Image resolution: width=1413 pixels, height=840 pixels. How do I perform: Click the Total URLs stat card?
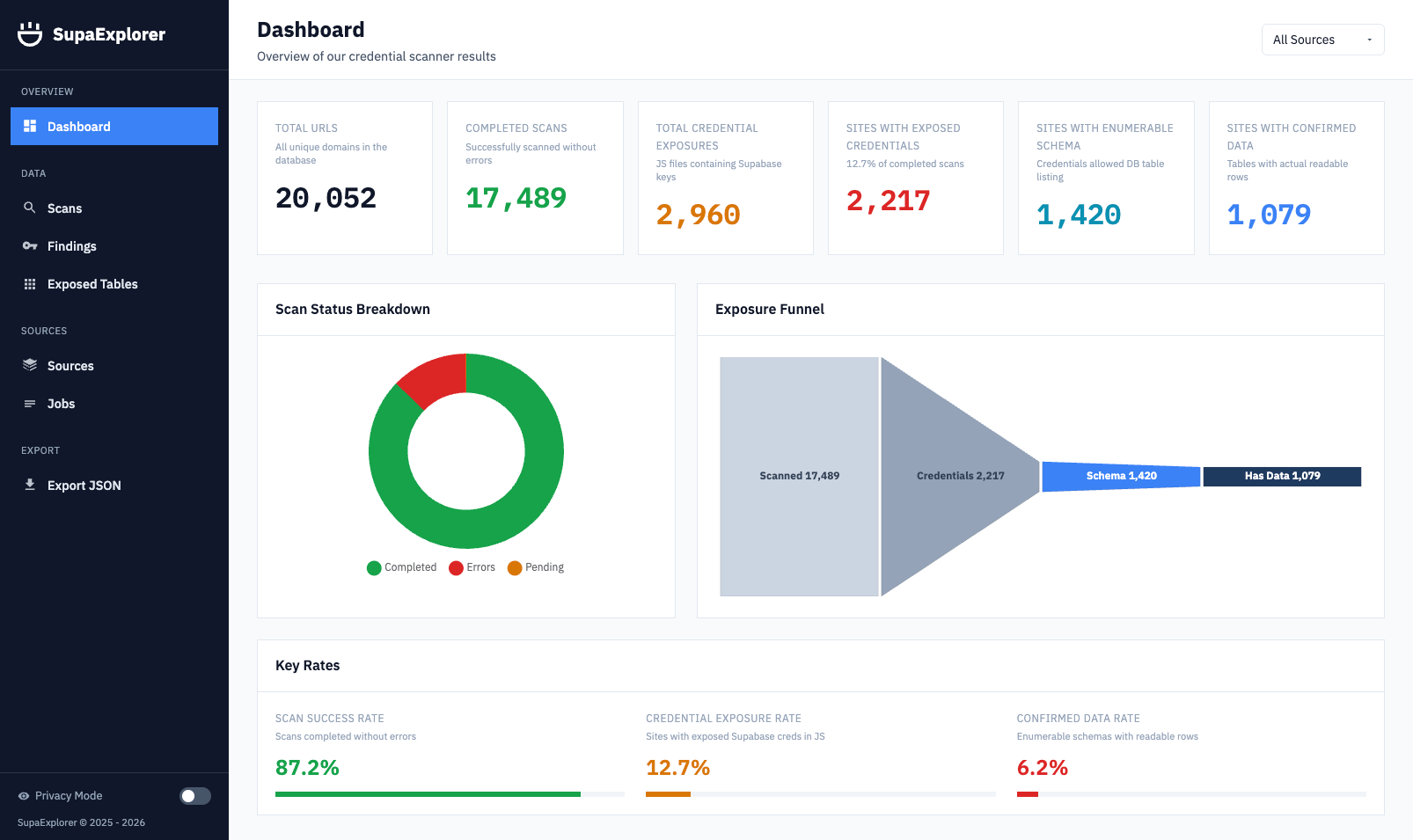[x=344, y=177]
